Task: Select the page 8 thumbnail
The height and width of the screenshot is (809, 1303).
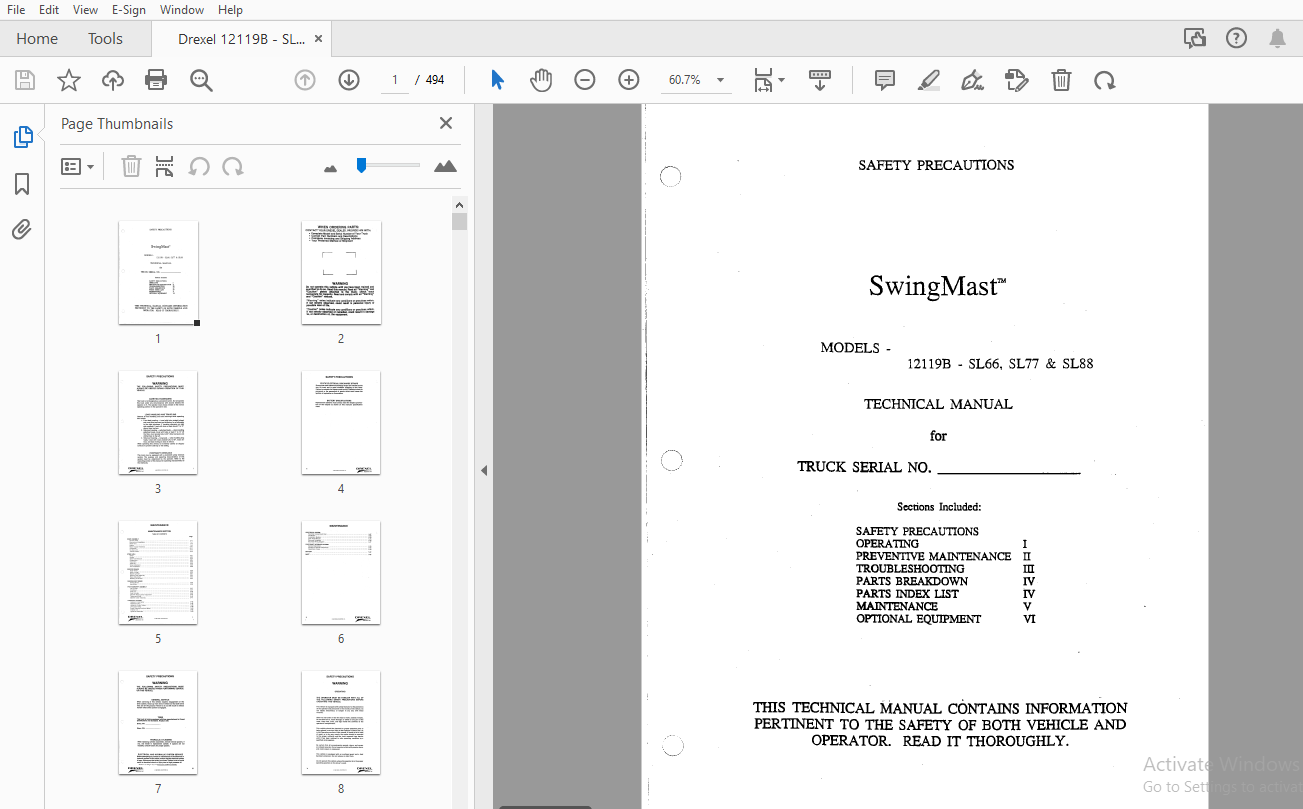Action: [341, 723]
